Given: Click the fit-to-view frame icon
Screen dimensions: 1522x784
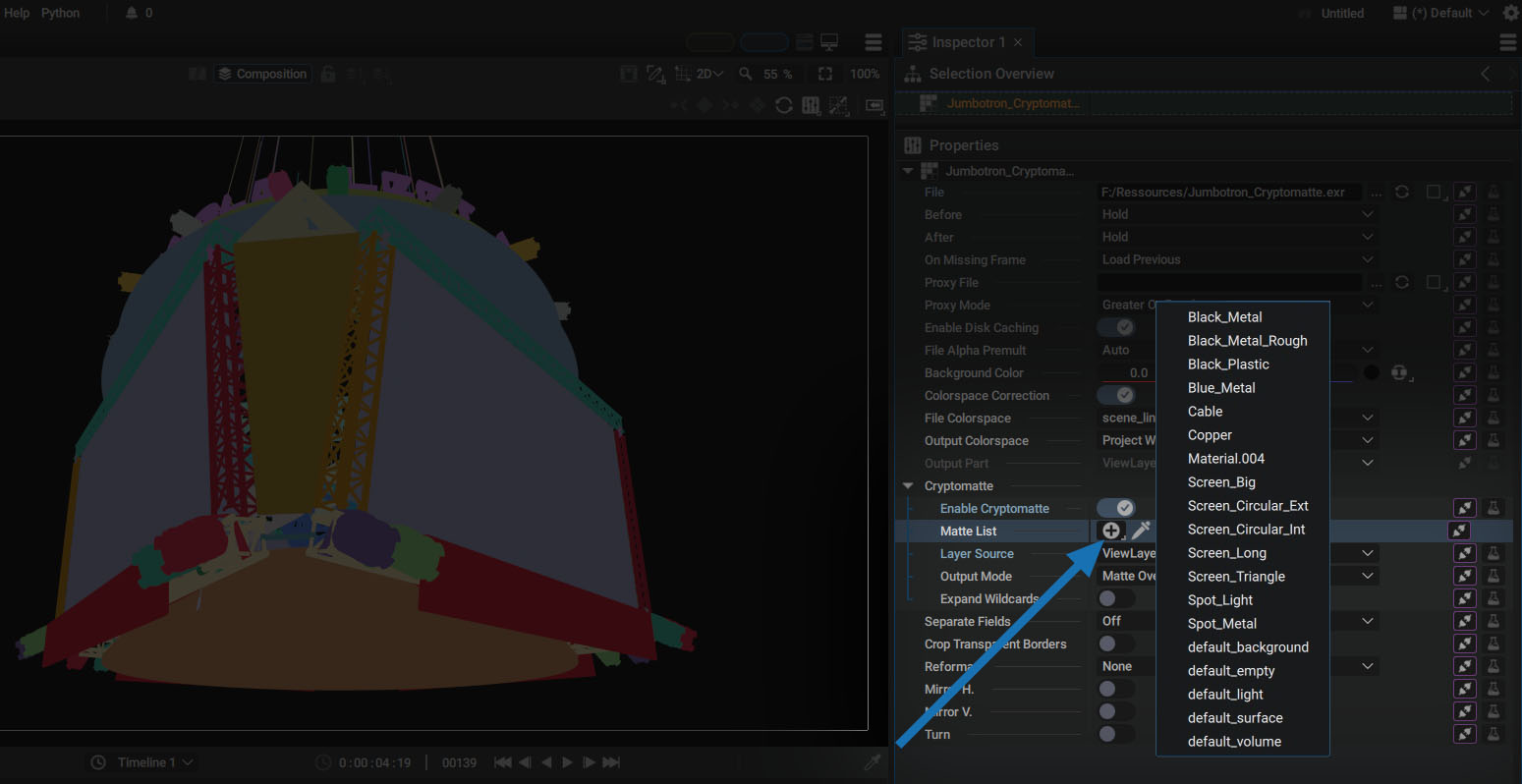Looking at the screenshot, I should click(x=825, y=74).
